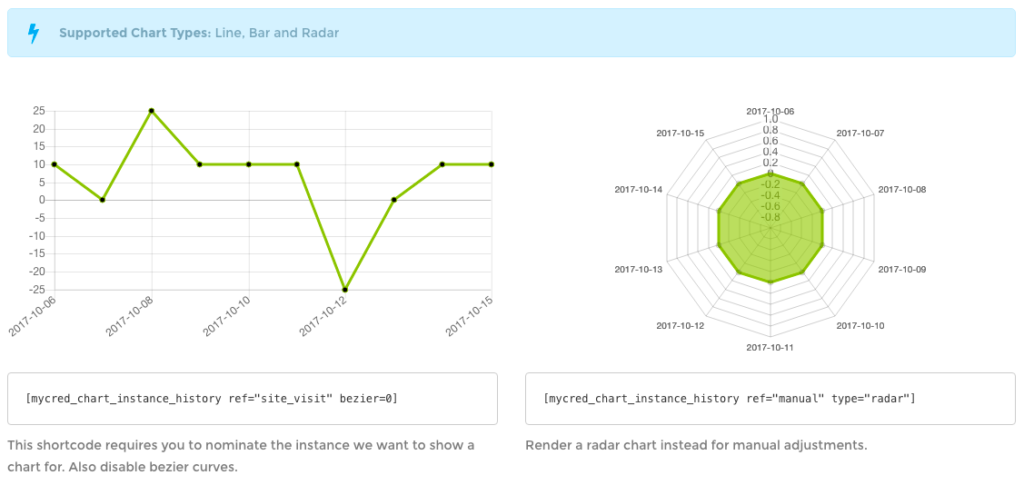The width and height of the screenshot is (1024, 485).
Task: Click the lightning bolt icon in the banner
Action: coord(34,33)
